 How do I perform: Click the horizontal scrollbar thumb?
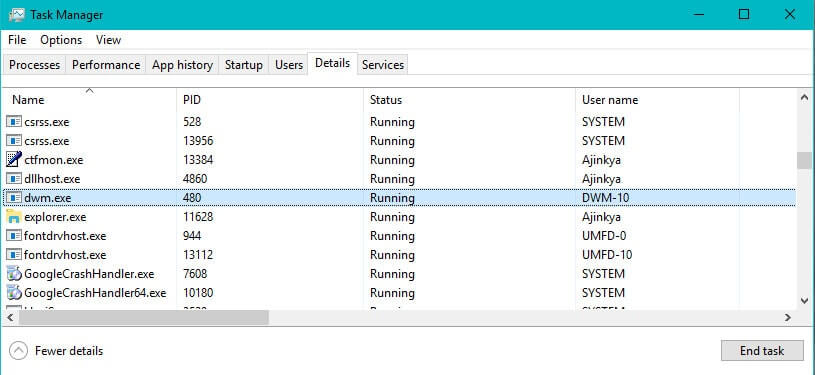click(x=143, y=317)
